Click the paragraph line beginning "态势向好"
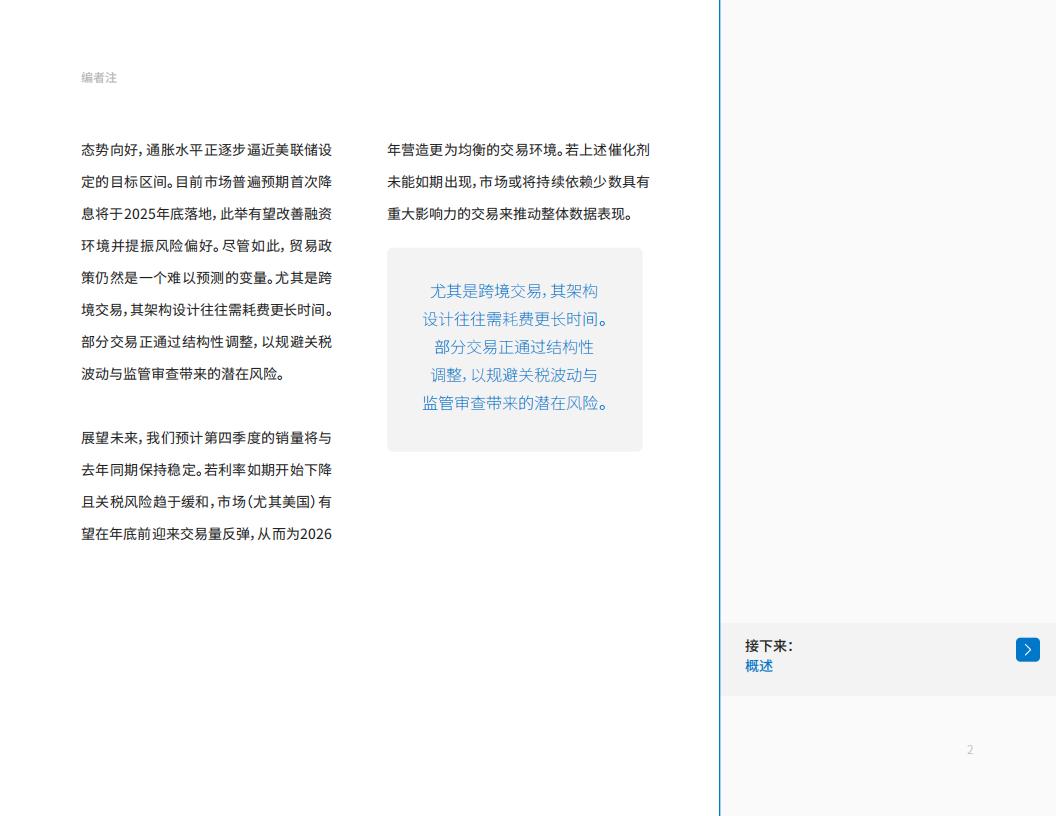Viewport: 1056px width, 816px height. pyautogui.click(x=206, y=150)
